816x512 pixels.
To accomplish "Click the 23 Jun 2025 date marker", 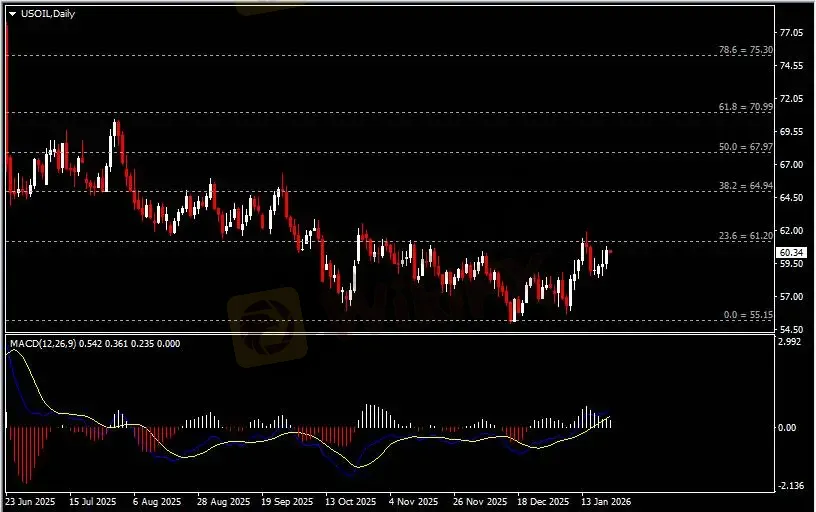I will (30, 500).
